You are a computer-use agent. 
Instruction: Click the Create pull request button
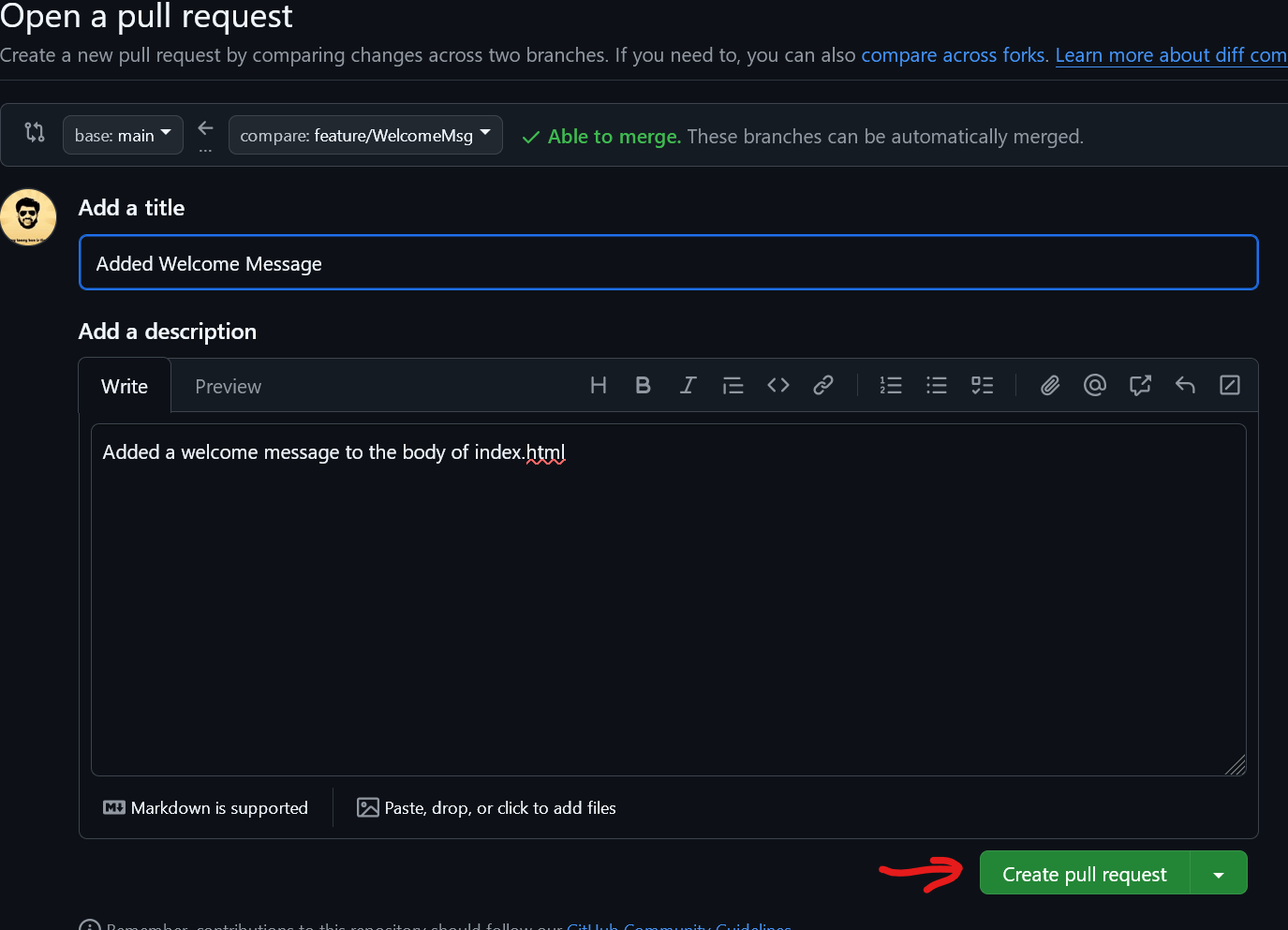pyautogui.click(x=1085, y=873)
